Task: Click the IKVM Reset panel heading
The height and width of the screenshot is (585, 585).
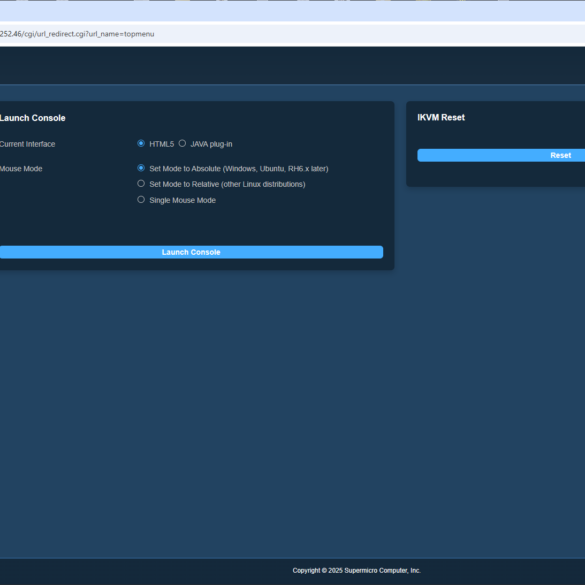Action: (441, 118)
